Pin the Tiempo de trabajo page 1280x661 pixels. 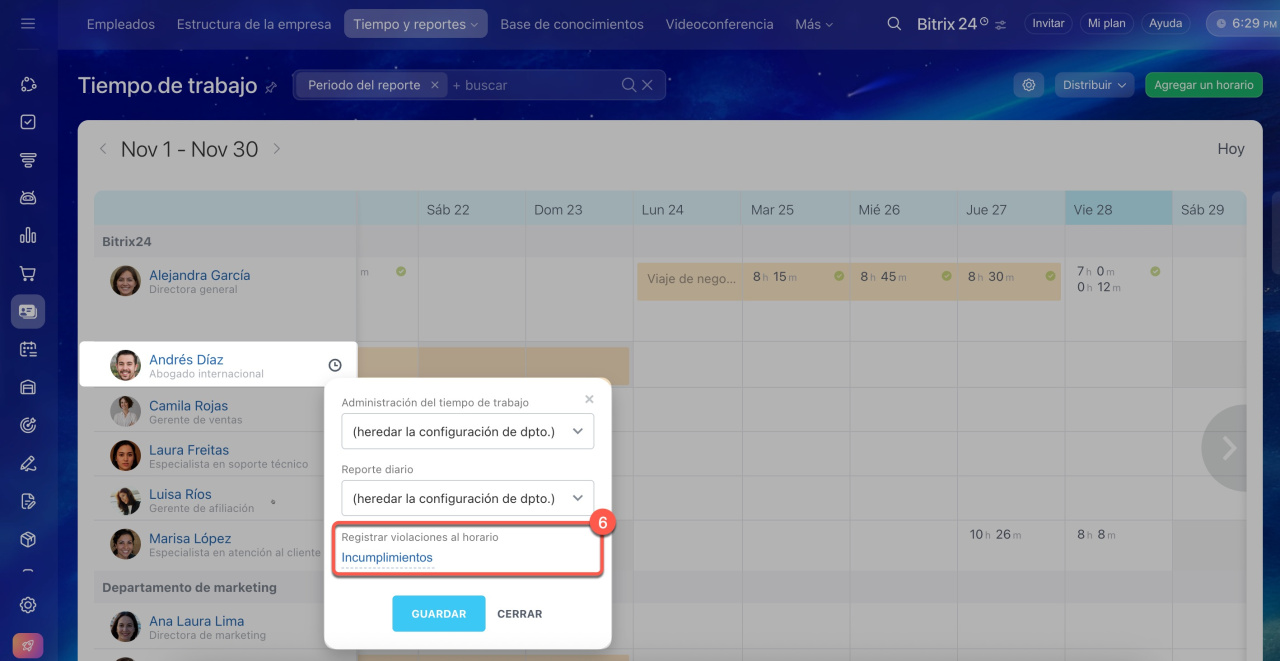coord(271,88)
